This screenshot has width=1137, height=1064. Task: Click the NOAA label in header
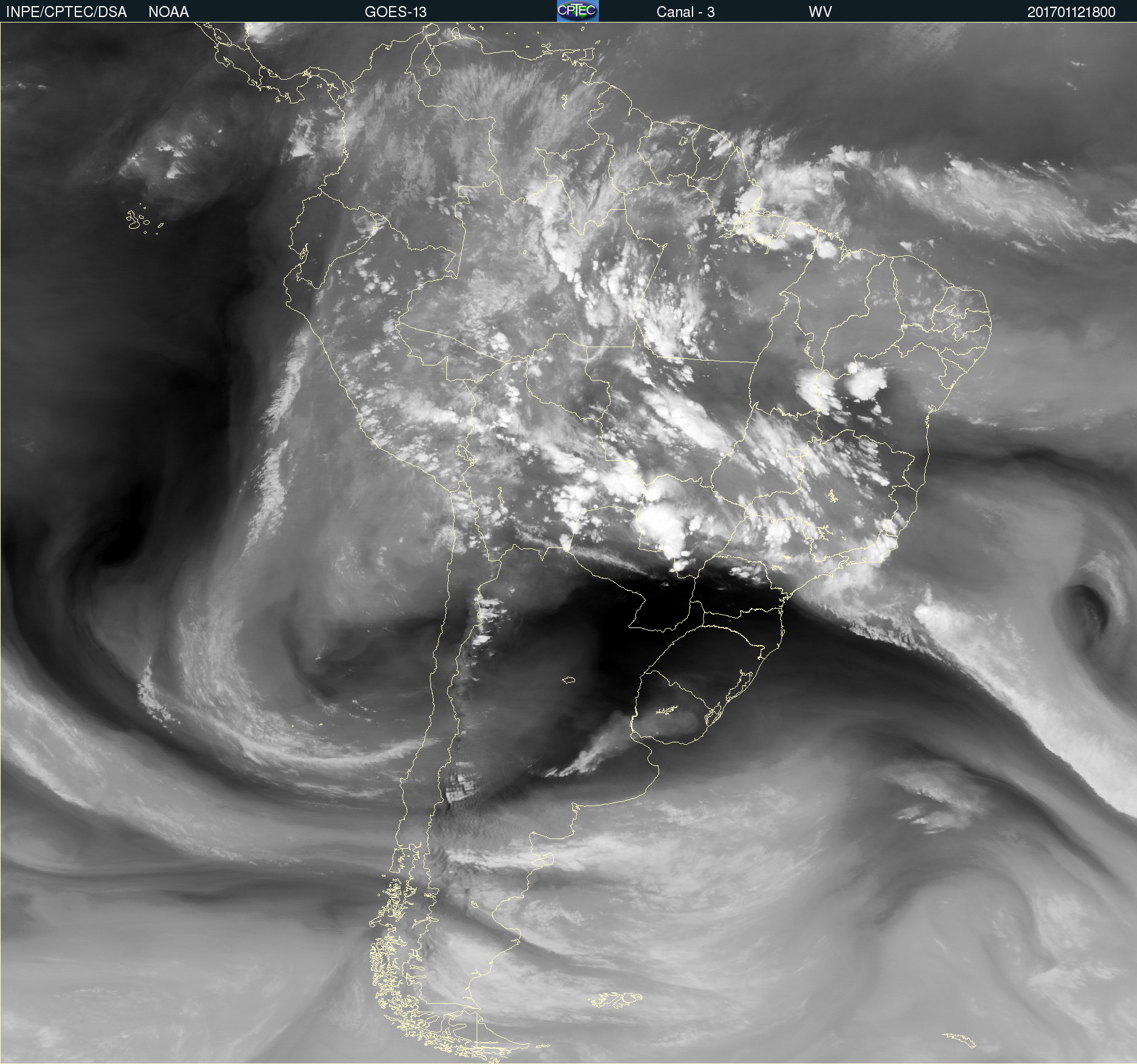coord(168,12)
